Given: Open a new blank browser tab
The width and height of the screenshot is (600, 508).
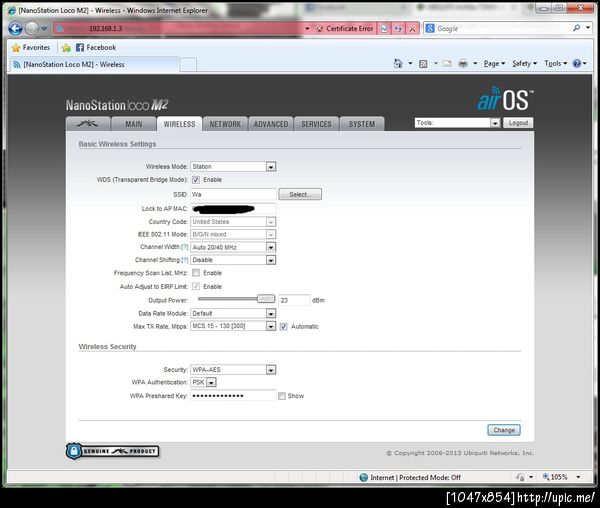Looking at the screenshot, I should 188,65.
